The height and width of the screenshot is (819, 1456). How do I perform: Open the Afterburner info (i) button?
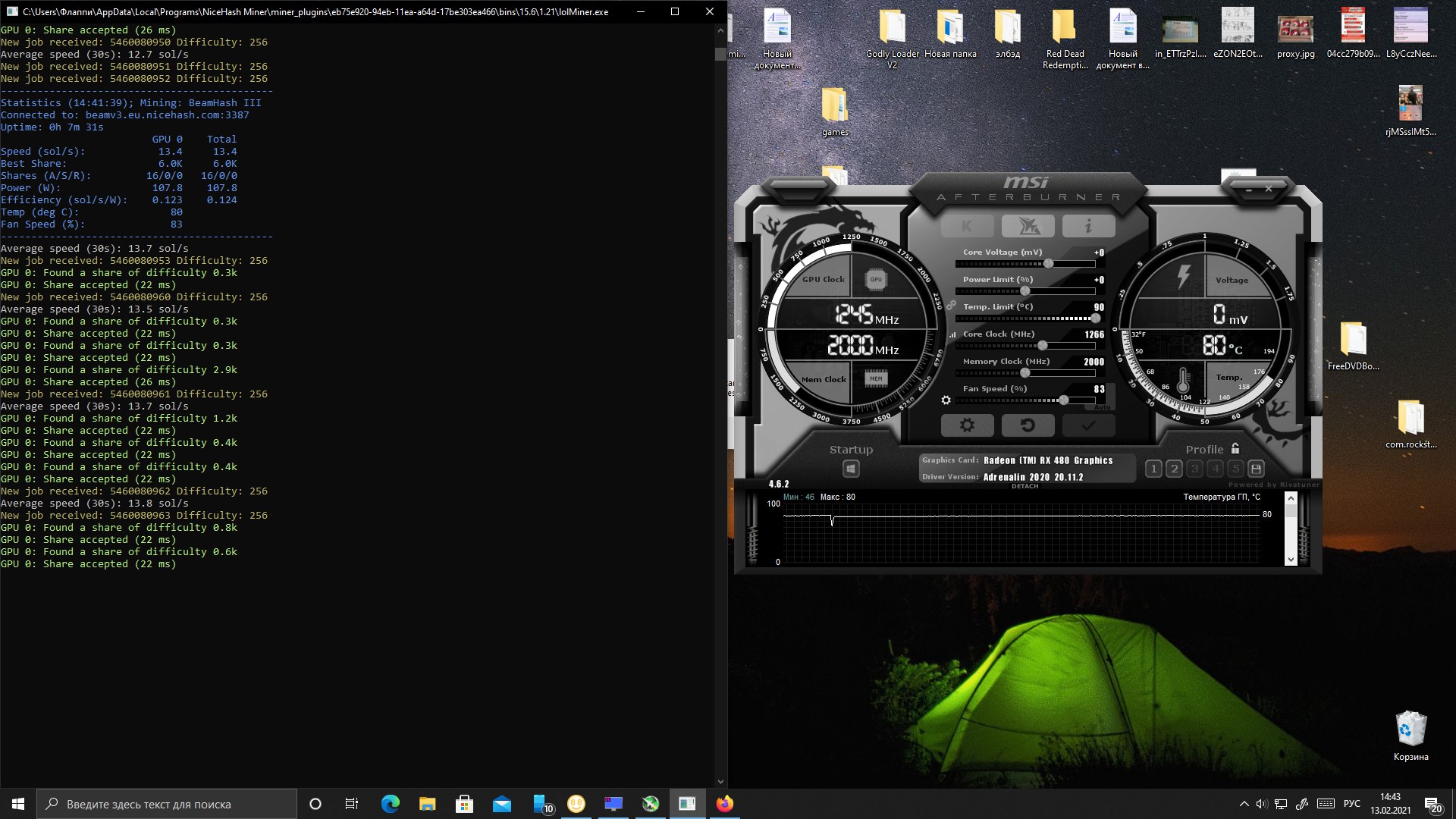1088,226
